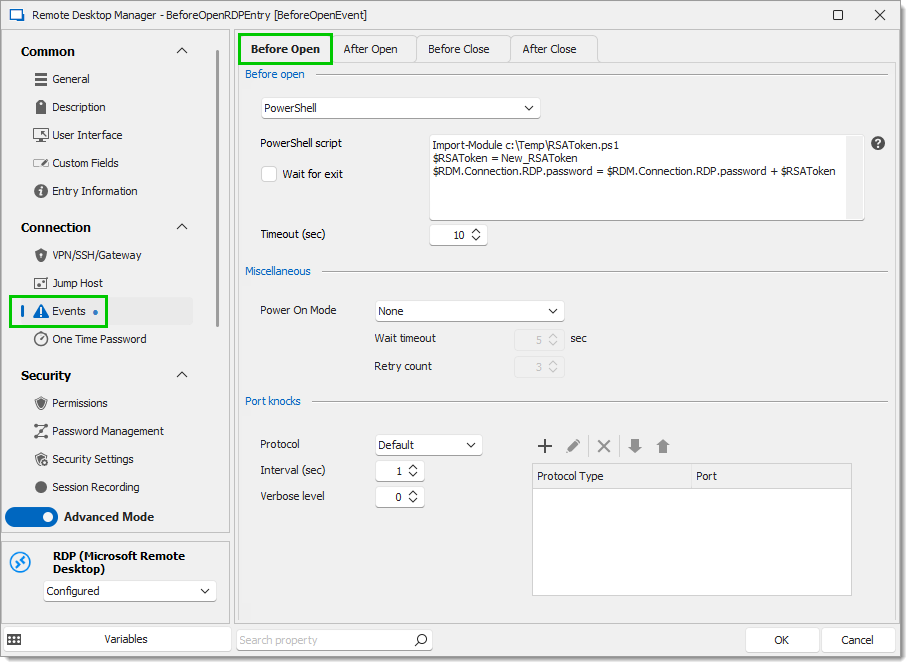This screenshot has width=911, height=667.
Task: Click the Description clipboard icon
Action: click(x=41, y=107)
